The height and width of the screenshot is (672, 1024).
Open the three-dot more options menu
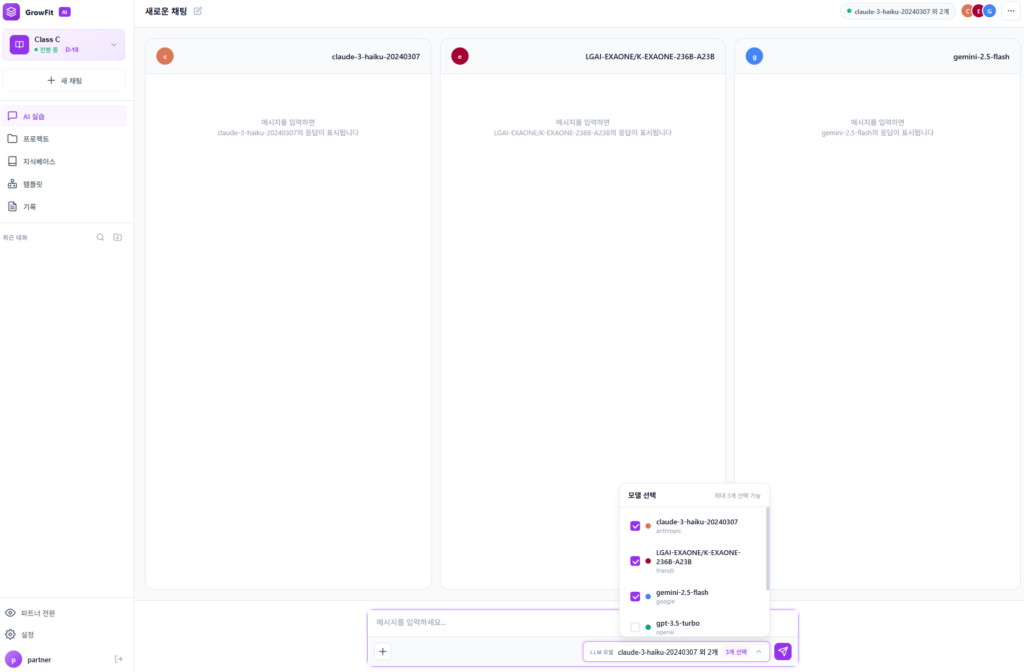[1010, 11]
